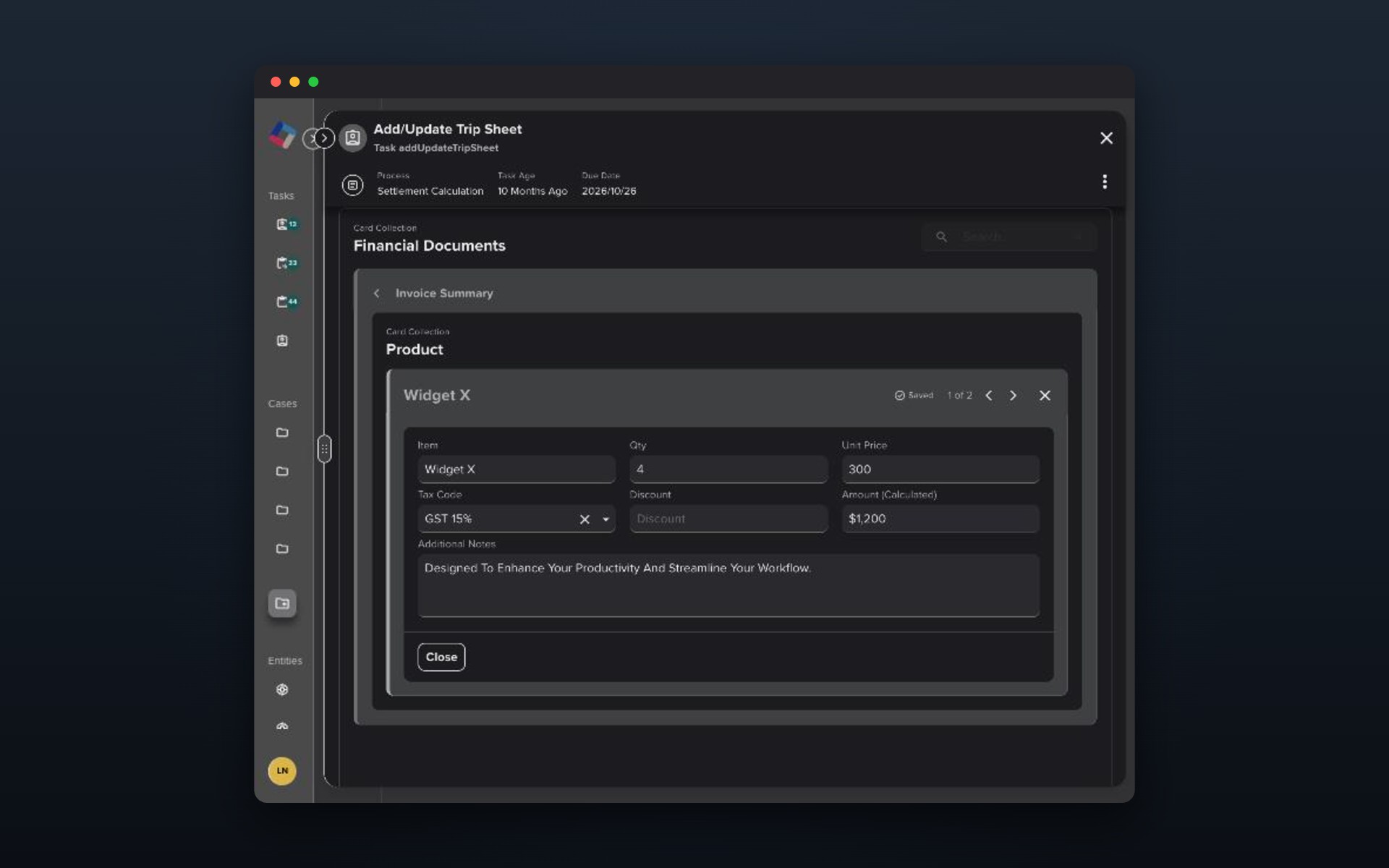1389x868 pixels.
Task: Click the search field in Financial Documents
Action: (1009, 237)
